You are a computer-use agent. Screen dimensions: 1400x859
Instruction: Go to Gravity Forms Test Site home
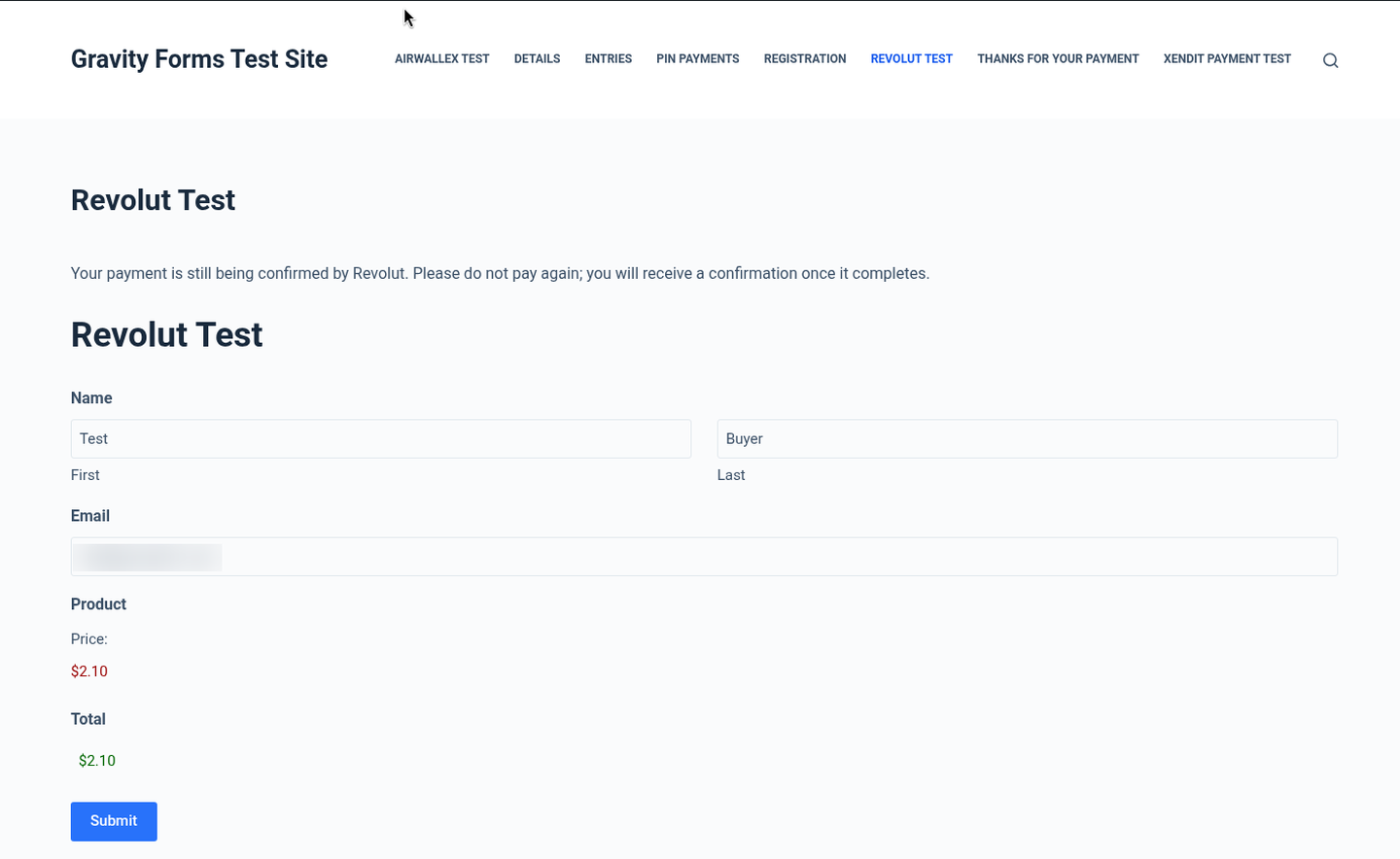[x=199, y=59]
